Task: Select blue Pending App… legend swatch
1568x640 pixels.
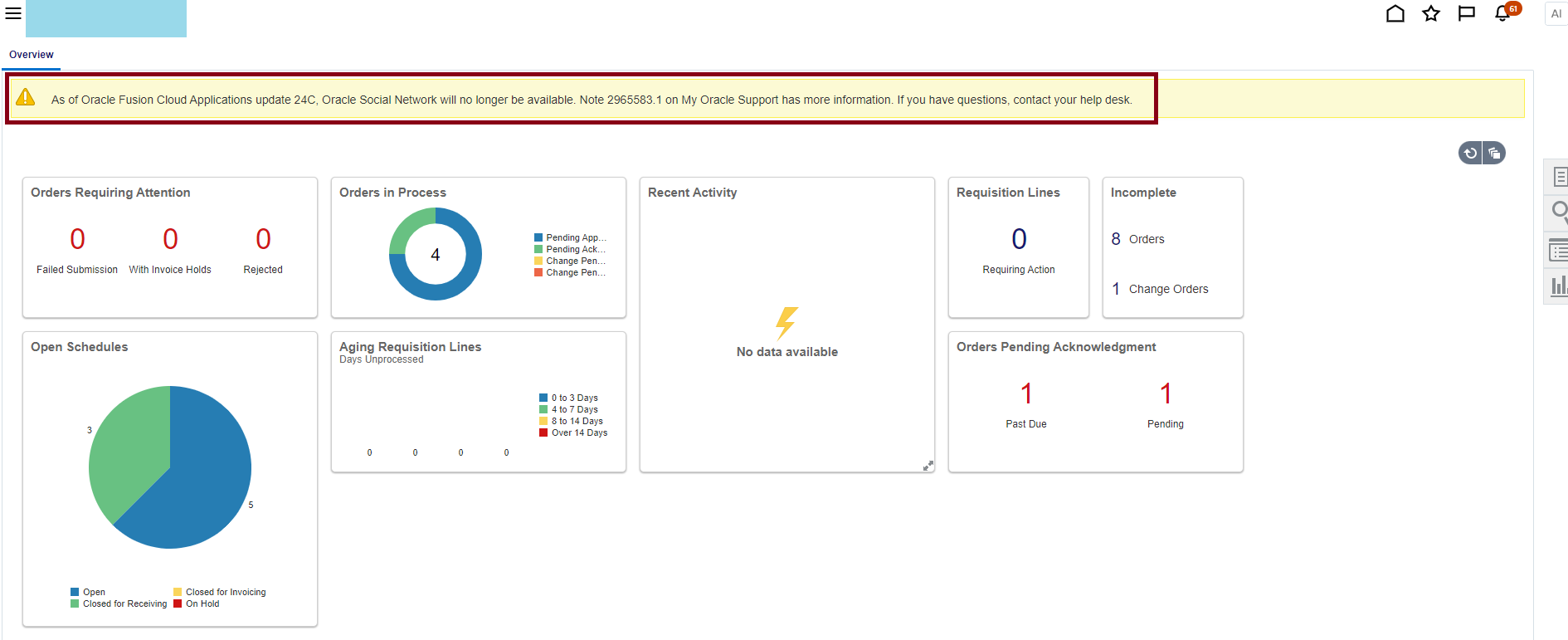Action: click(538, 237)
